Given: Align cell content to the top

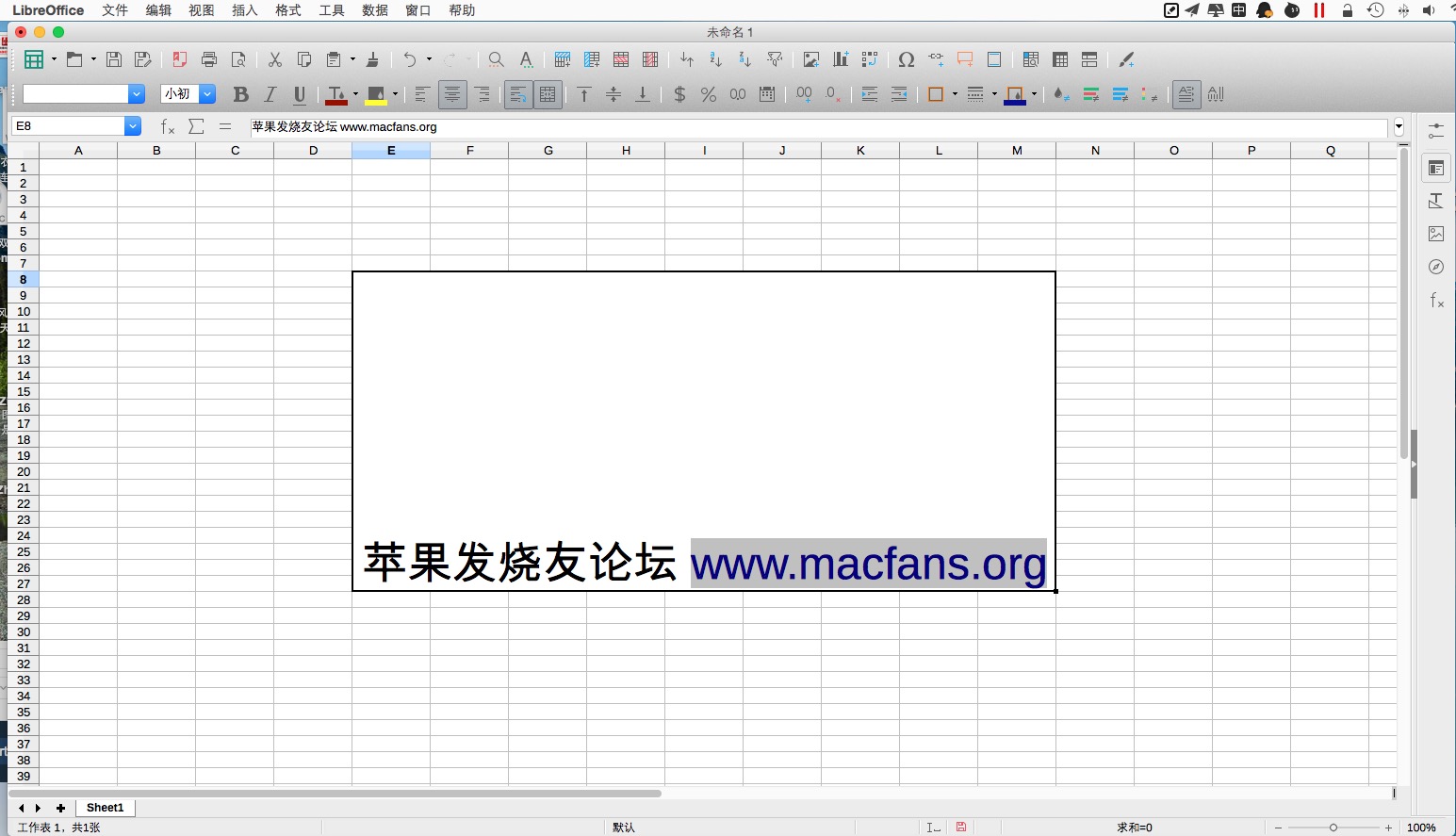Looking at the screenshot, I should click(x=584, y=94).
